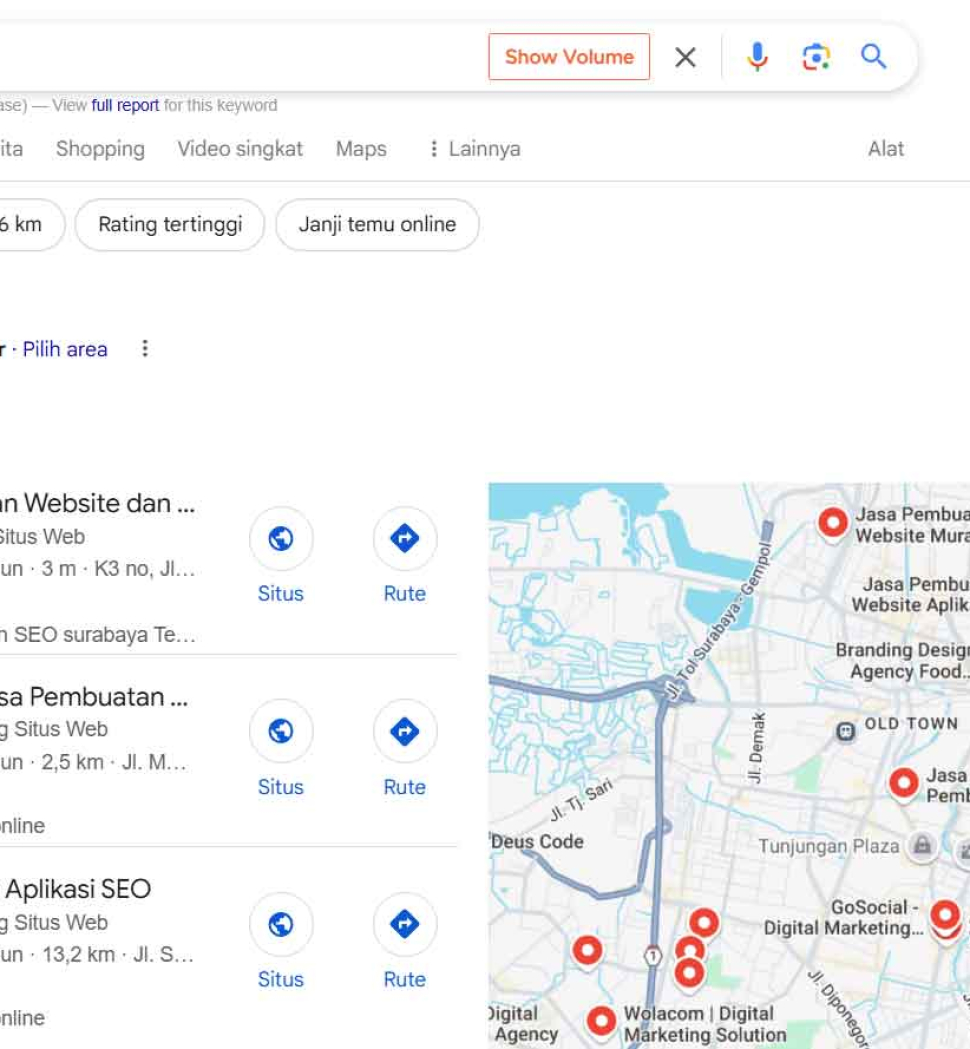Open the Shopping results tab
This screenshot has height=1049, width=970.
pos(100,148)
